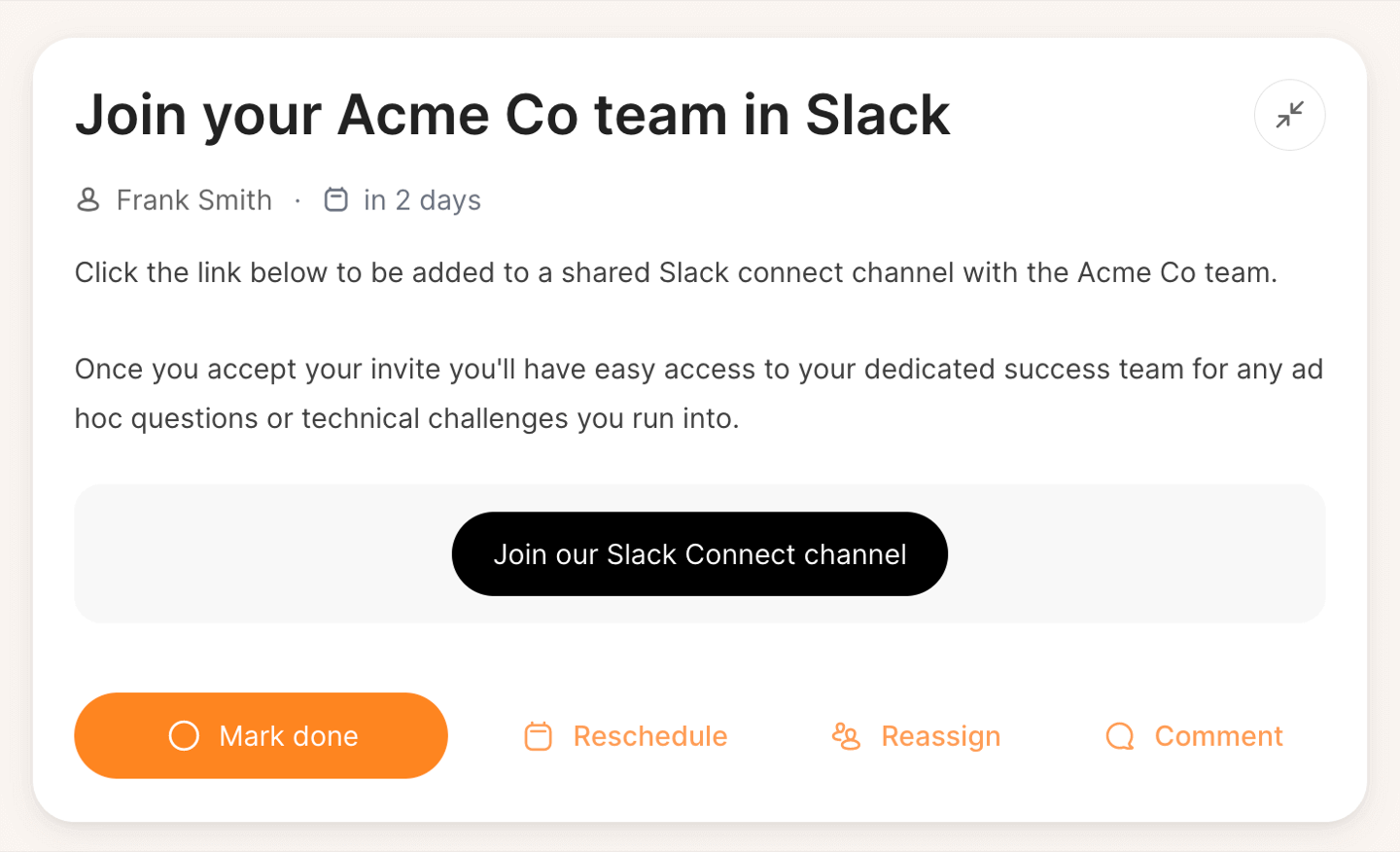This screenshot has width=1400, height=852.
Task: Collapse the task card using the arrows icon
Action: pos(1289,115)
